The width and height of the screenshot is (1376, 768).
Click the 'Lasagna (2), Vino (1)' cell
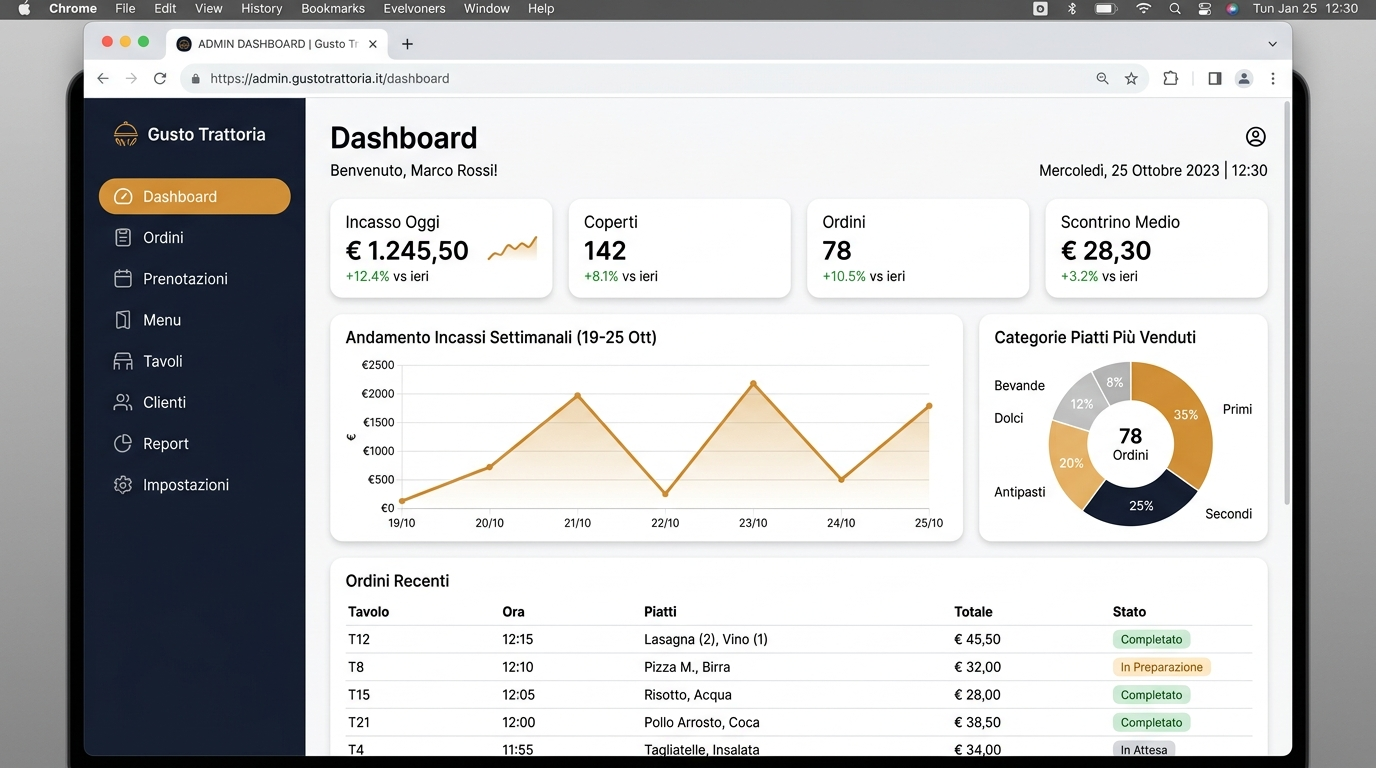(x=706, y=639)
